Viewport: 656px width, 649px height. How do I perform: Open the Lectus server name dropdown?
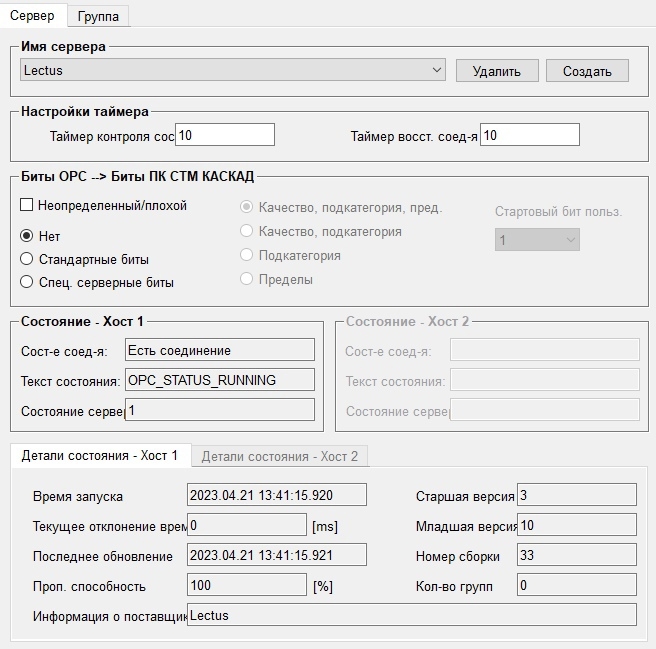[x=233, y=70]
